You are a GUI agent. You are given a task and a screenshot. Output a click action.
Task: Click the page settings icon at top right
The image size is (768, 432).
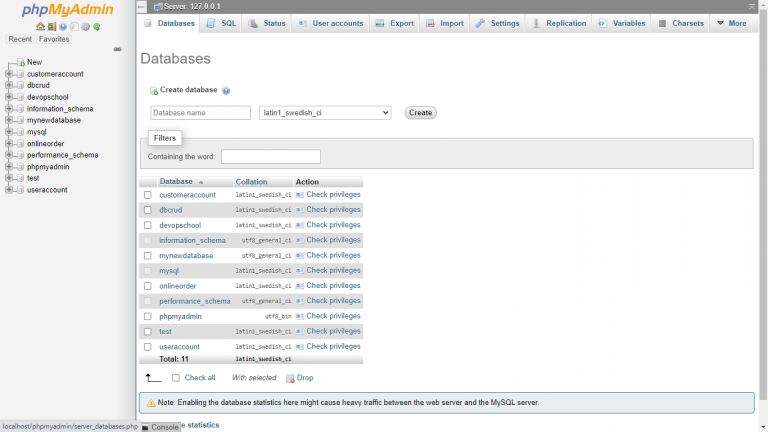(752, 6)
